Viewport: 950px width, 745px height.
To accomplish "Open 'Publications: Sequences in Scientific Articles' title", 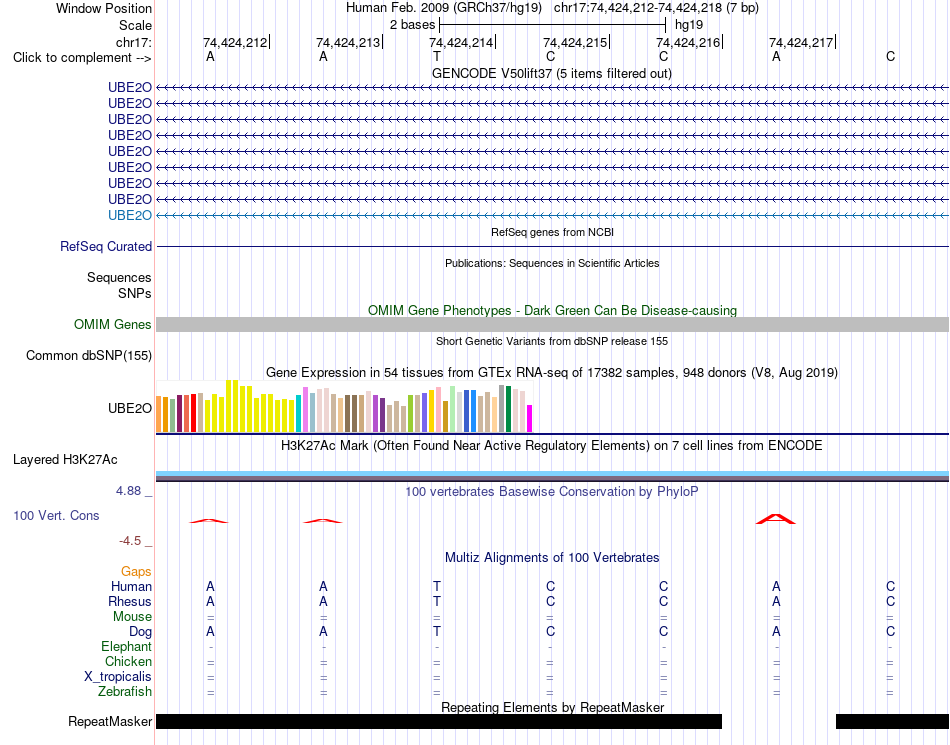I will tap(552, 263).
